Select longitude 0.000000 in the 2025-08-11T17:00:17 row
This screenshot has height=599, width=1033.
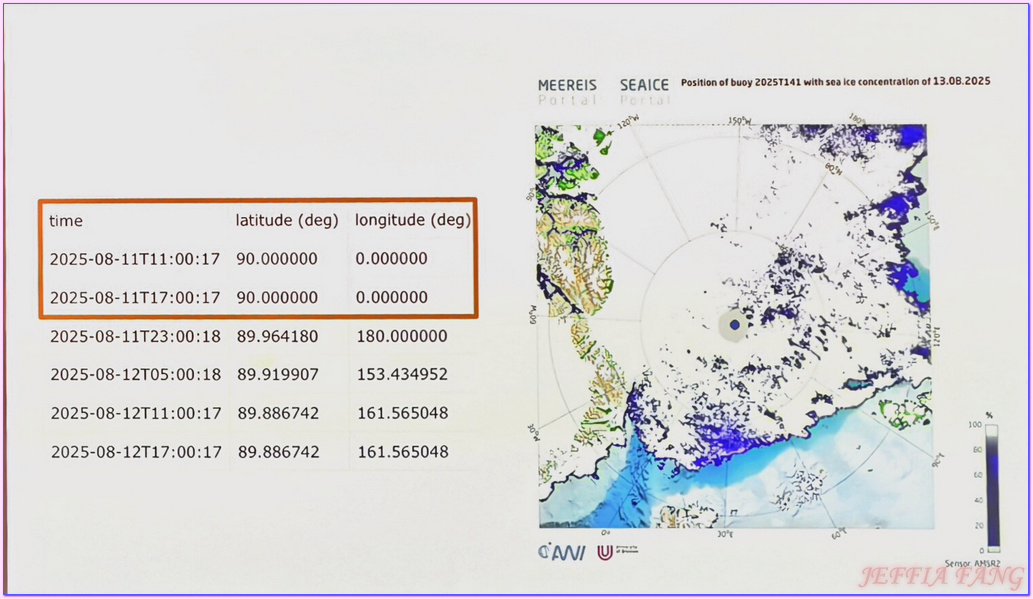click(391, 298)
